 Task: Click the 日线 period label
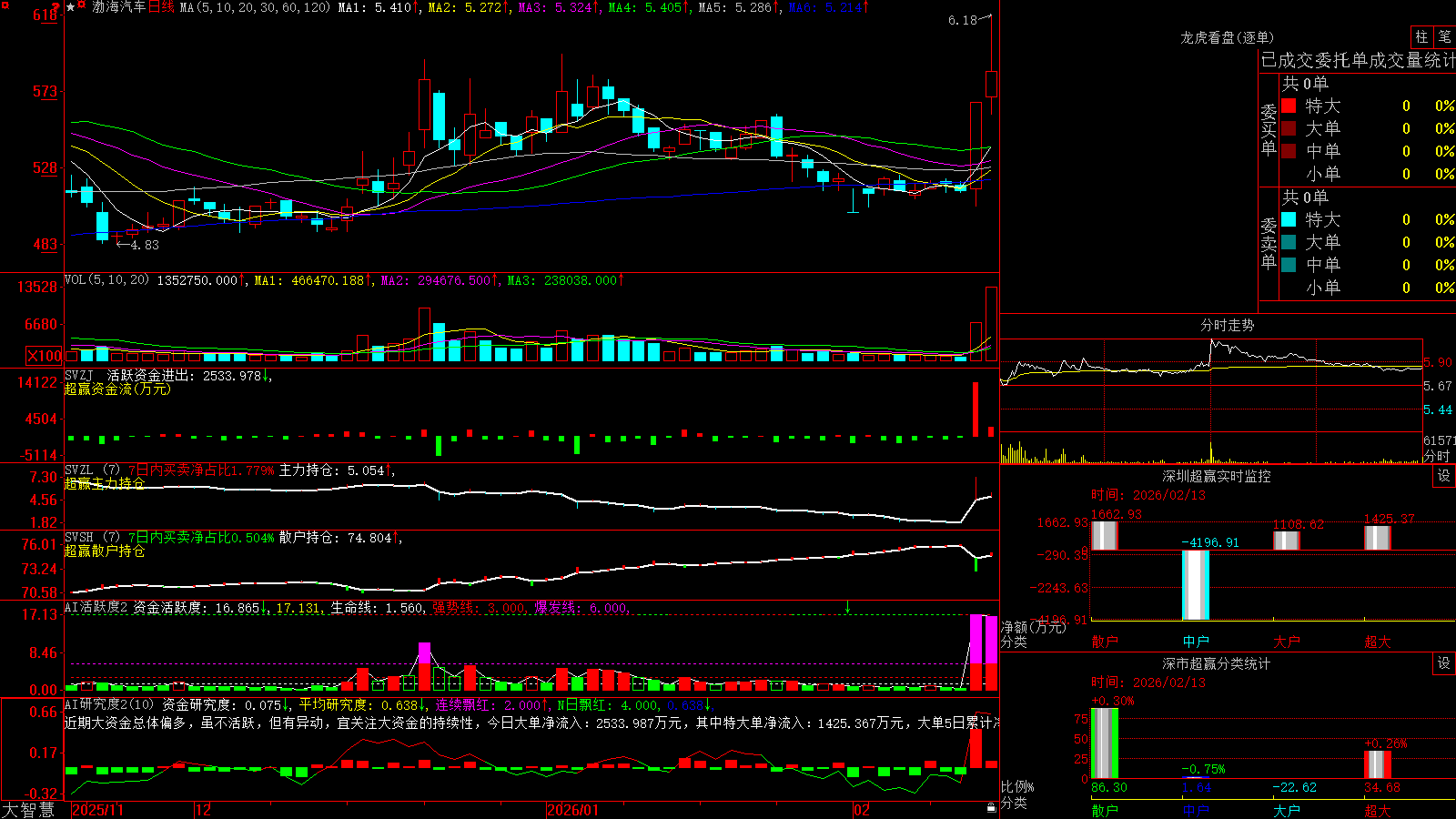160,7
